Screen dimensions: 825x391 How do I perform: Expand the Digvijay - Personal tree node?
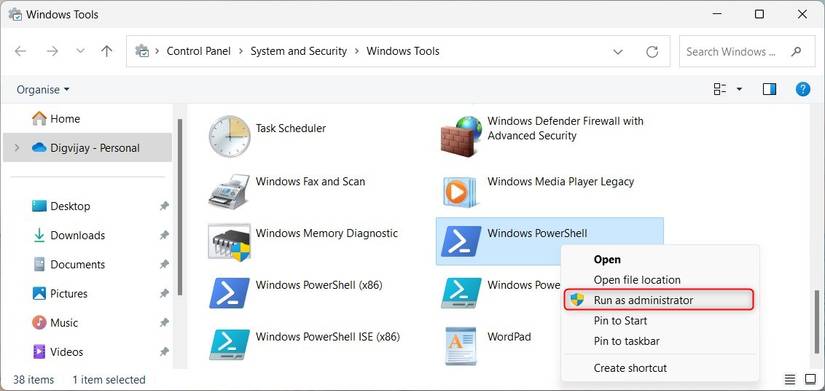(x=17, y=148)
